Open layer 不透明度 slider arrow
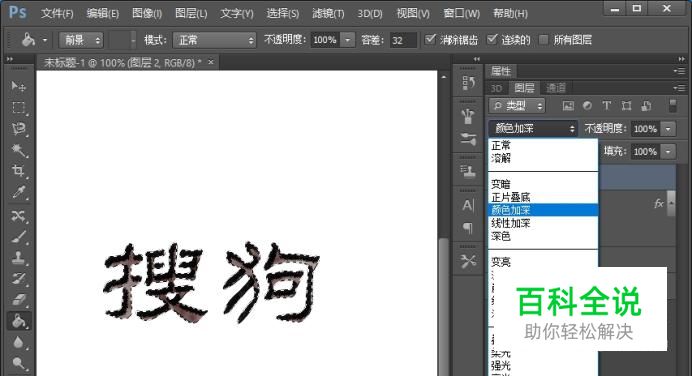This screenshot has height=376, width=692. click(669, 129)
